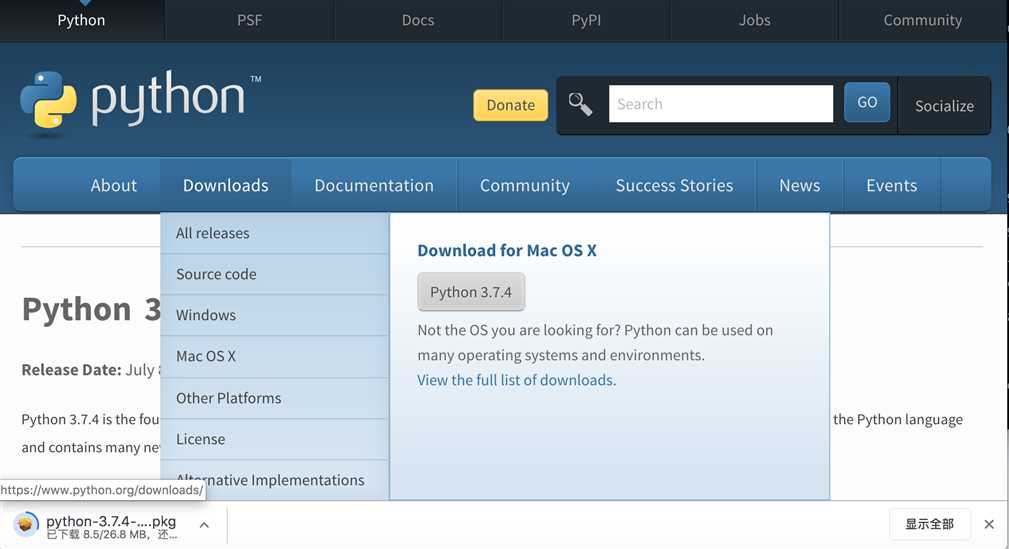The image size is (1009, 549).
Task: Click the GO search button
Action: tap(867, 102)
